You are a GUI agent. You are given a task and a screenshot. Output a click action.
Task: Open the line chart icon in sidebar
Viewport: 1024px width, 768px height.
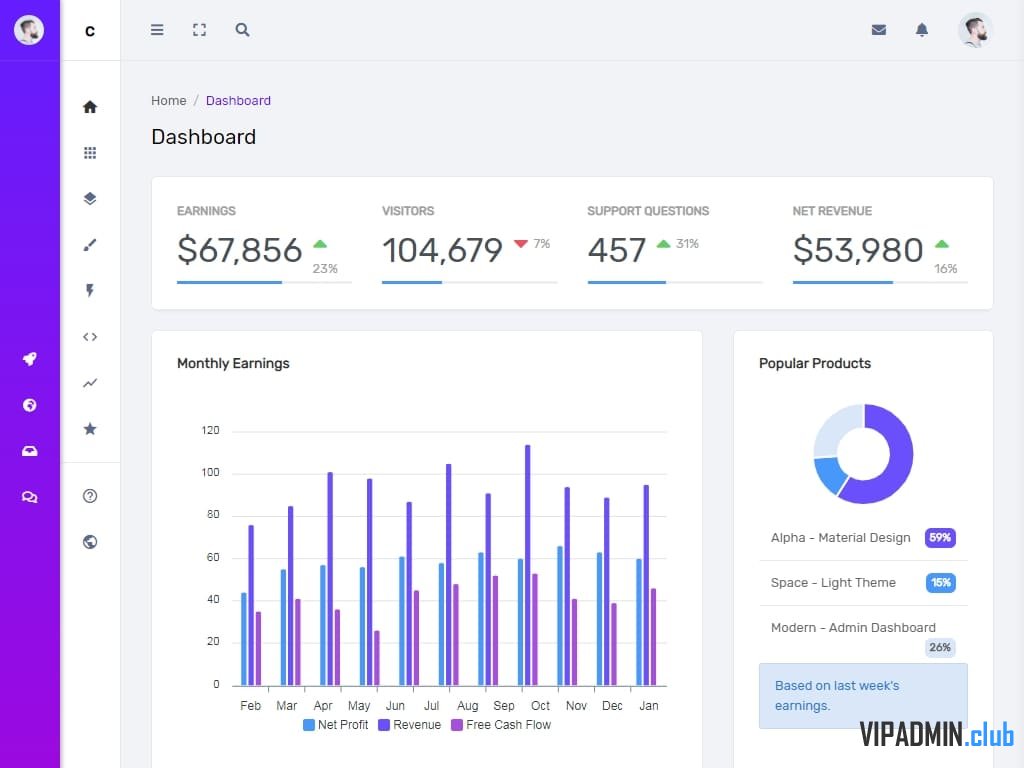[90, 383]
